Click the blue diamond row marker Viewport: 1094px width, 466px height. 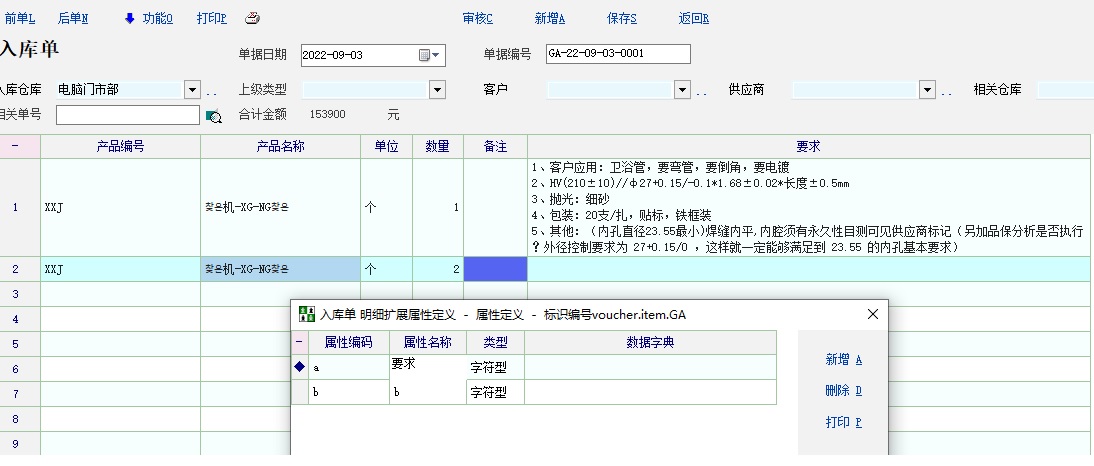(x=299, y=367)
